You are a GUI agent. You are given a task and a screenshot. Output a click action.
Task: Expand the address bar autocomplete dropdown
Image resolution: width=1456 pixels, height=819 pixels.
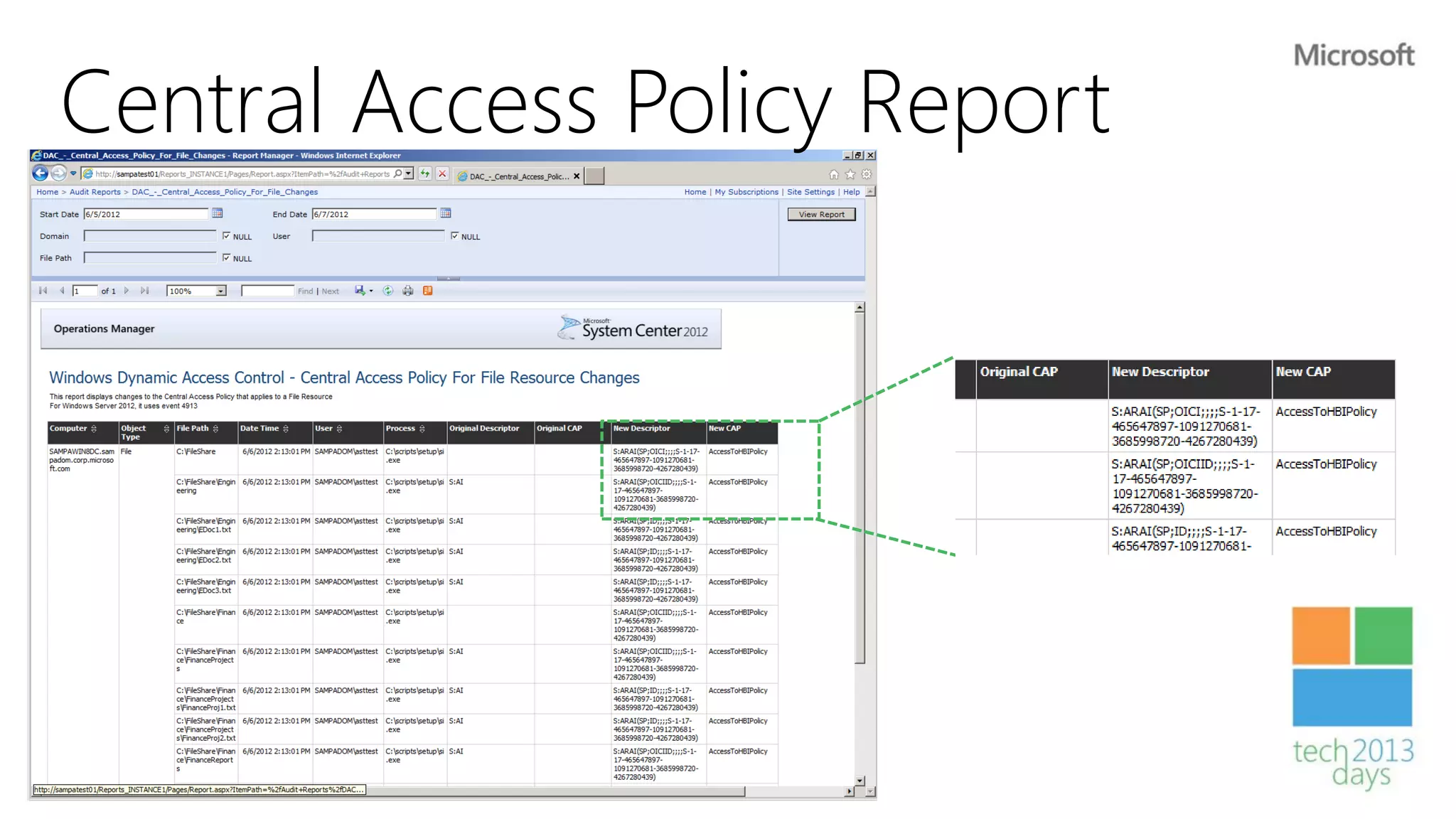click(409, 173)
